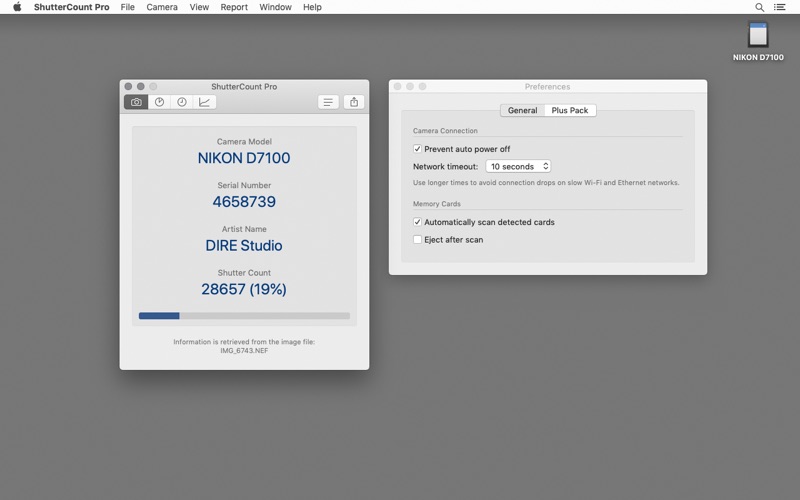The height and width of the screenshot is (500, 800).
Task: Click the camera model NIKON D7100 value
Action: click(x=244, y=158)
